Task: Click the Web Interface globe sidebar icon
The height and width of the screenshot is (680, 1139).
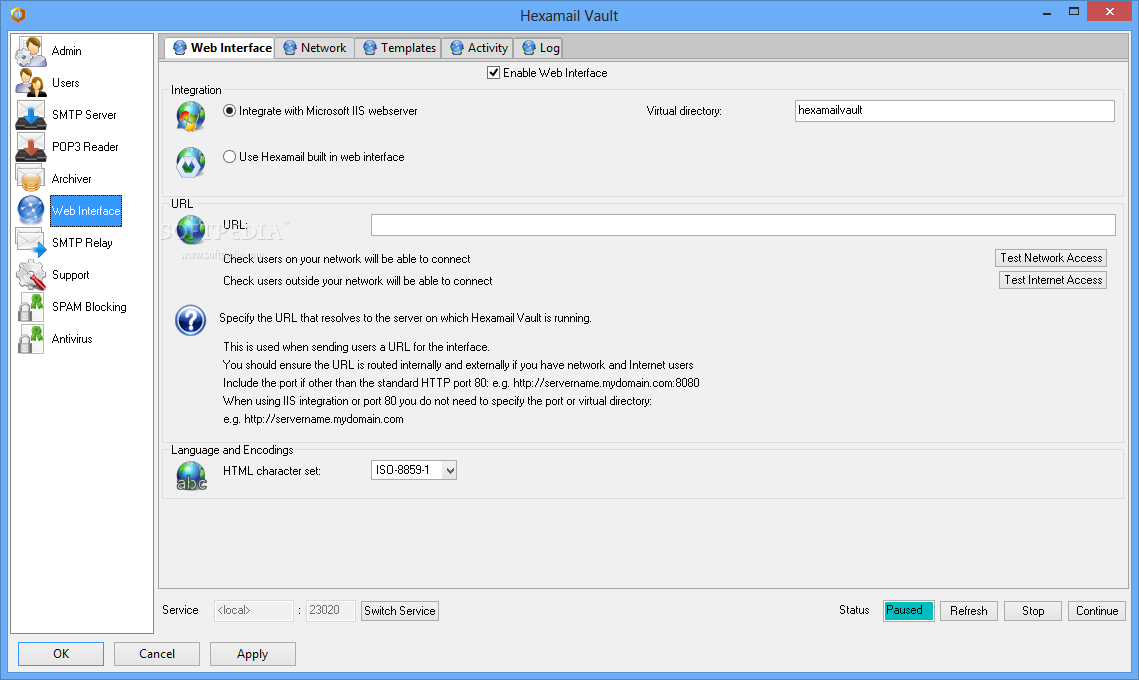Action: [x=31, y=211]
